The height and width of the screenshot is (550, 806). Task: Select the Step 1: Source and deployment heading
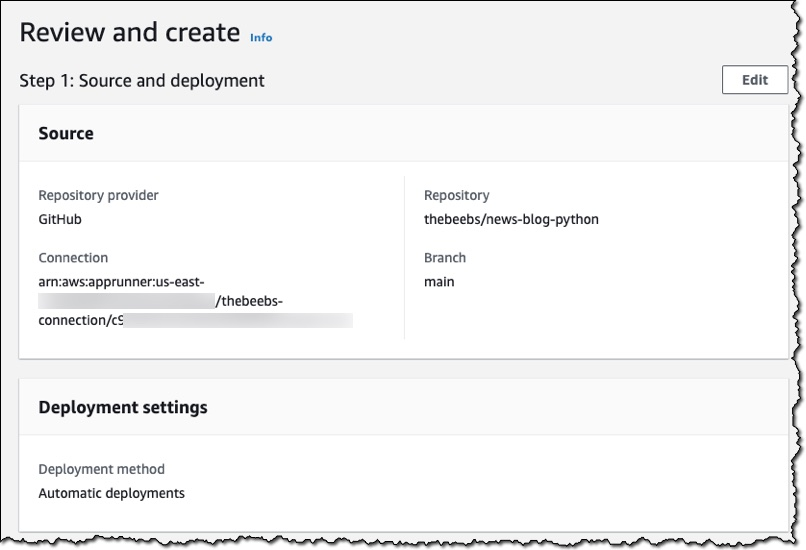click(x=142, y=81)
